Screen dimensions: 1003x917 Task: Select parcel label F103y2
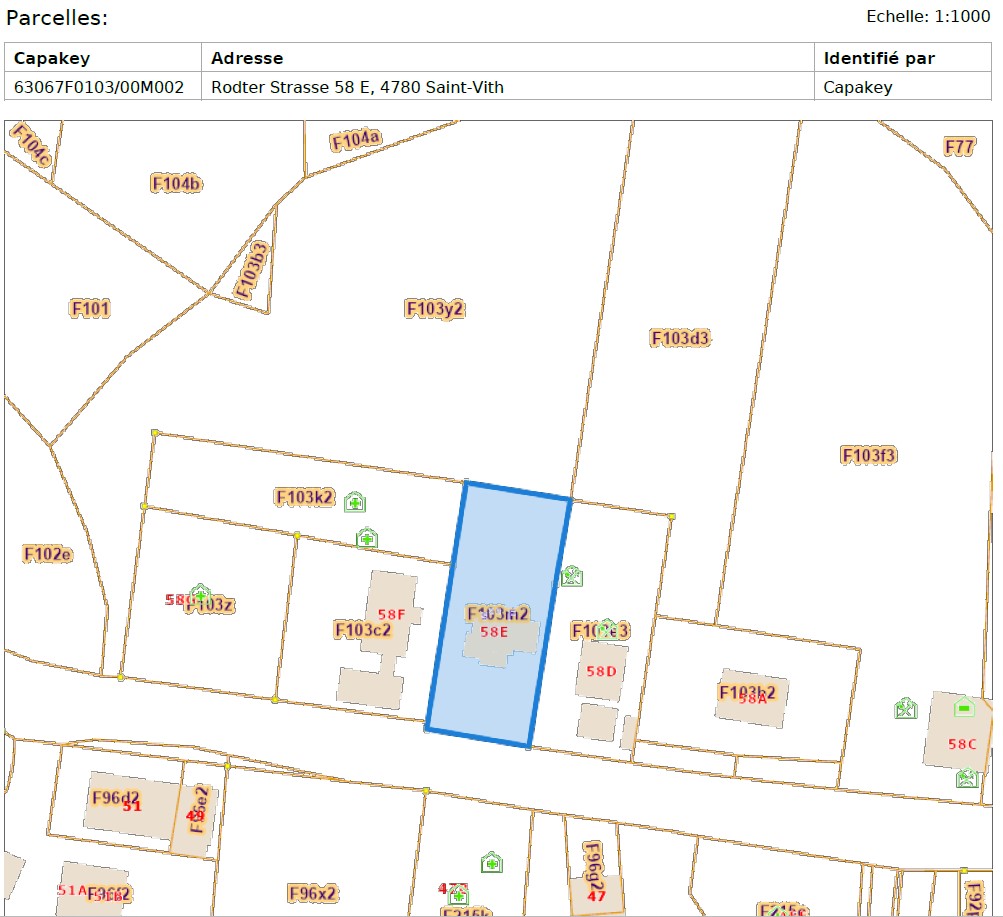pos(435,309)
